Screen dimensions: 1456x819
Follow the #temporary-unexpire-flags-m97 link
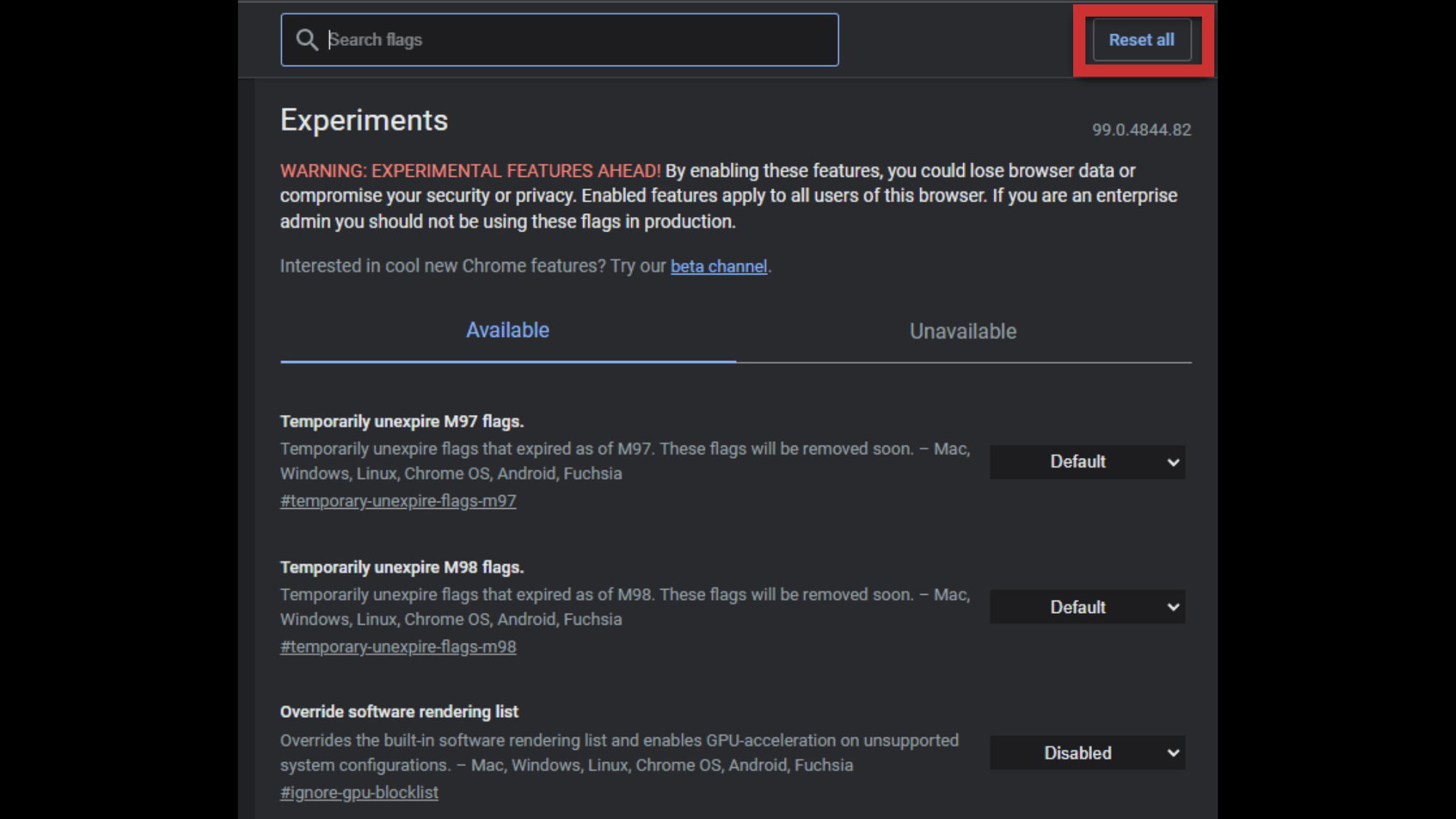398,501
